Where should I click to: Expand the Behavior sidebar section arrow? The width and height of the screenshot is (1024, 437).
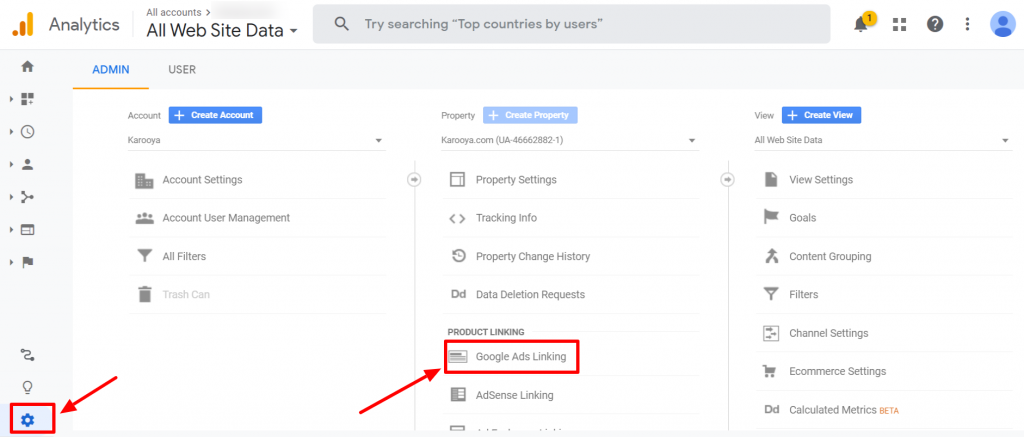[x=11, y=230]
